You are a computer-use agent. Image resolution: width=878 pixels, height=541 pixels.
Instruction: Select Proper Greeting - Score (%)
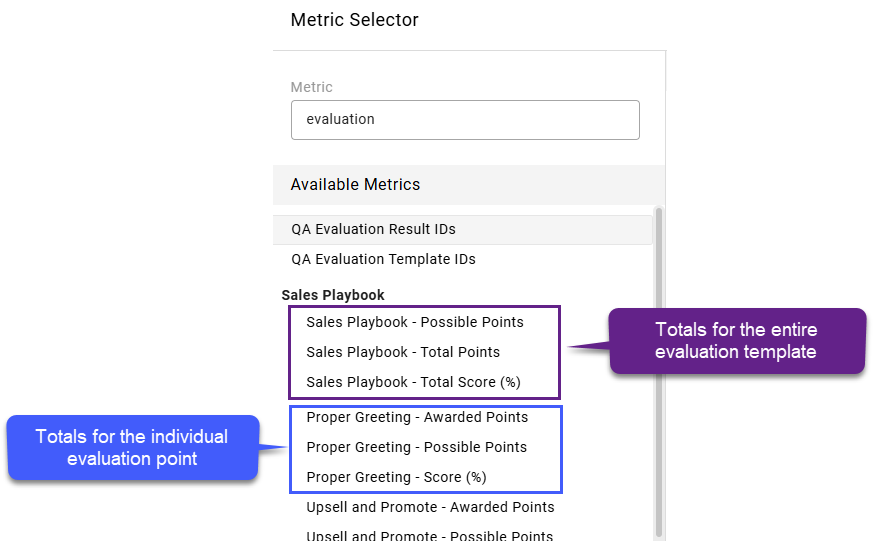396,477
